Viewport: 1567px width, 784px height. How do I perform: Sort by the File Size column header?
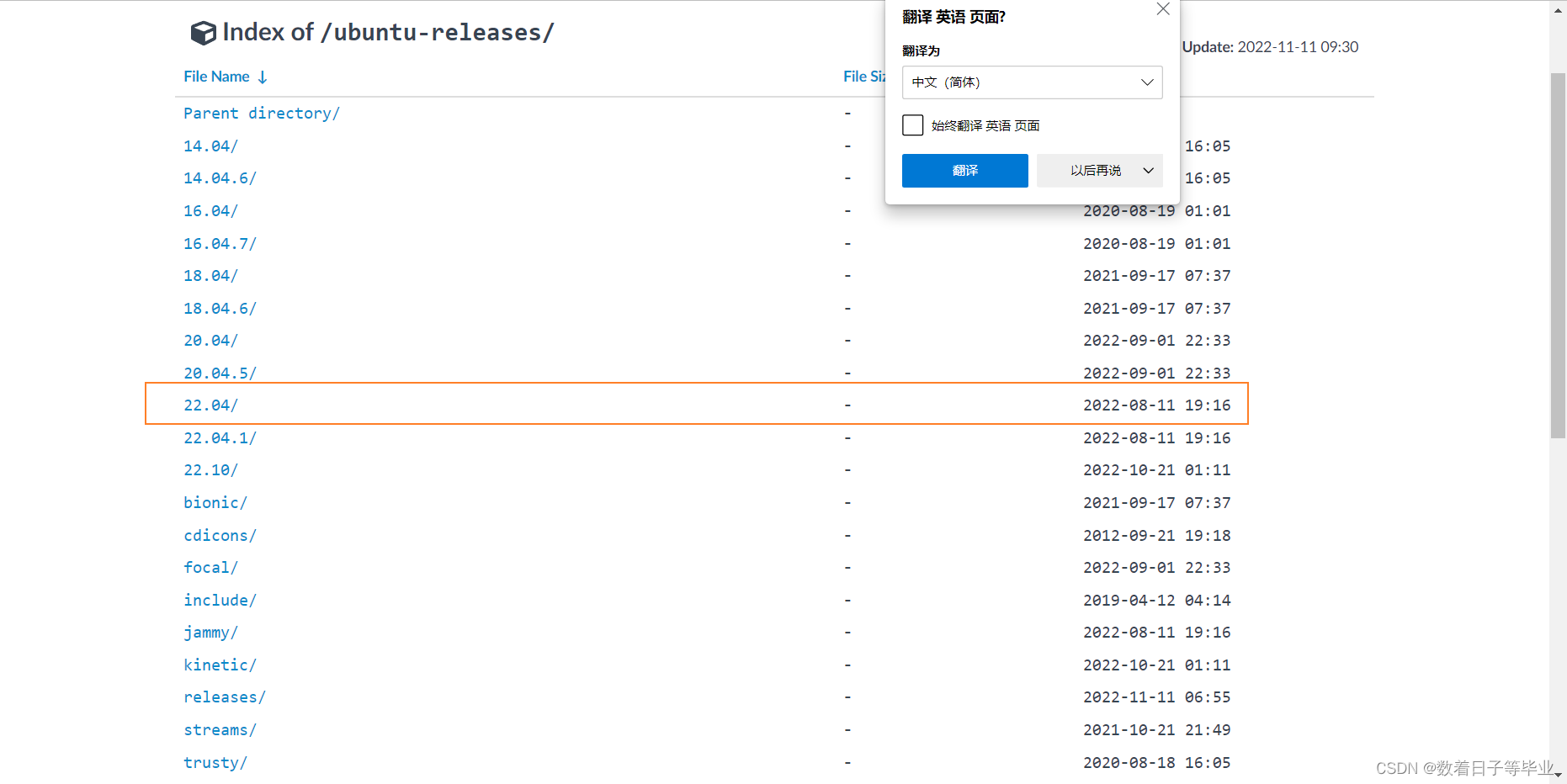click(x=864, y=77)
